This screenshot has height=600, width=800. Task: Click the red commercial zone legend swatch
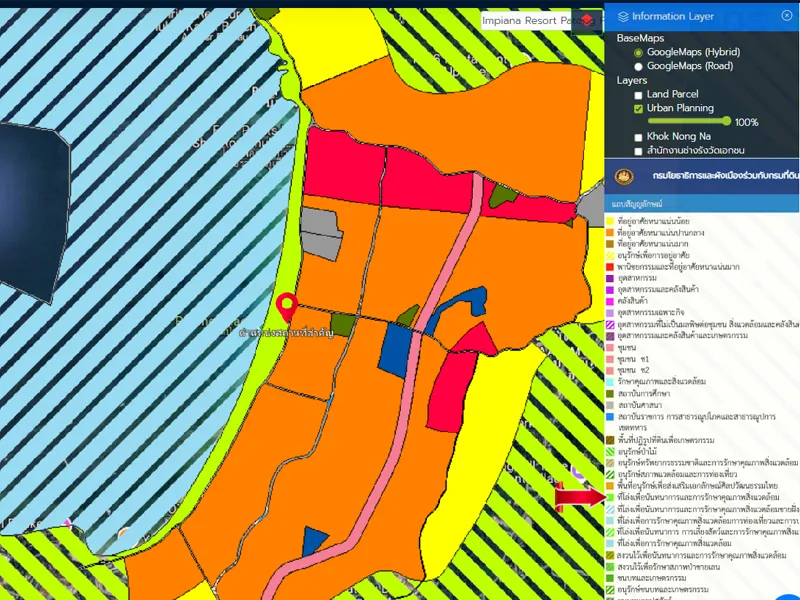point(609,266)
